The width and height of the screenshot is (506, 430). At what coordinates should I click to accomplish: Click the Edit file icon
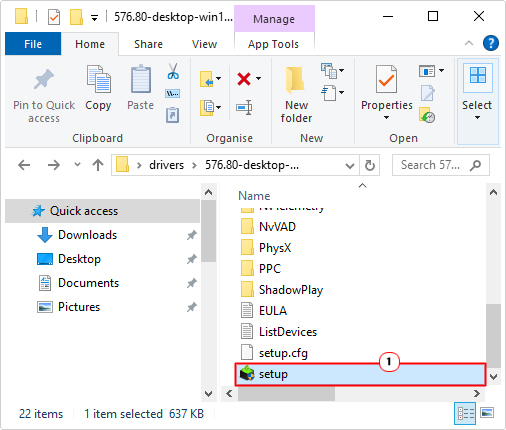click(x=428, y=93)
